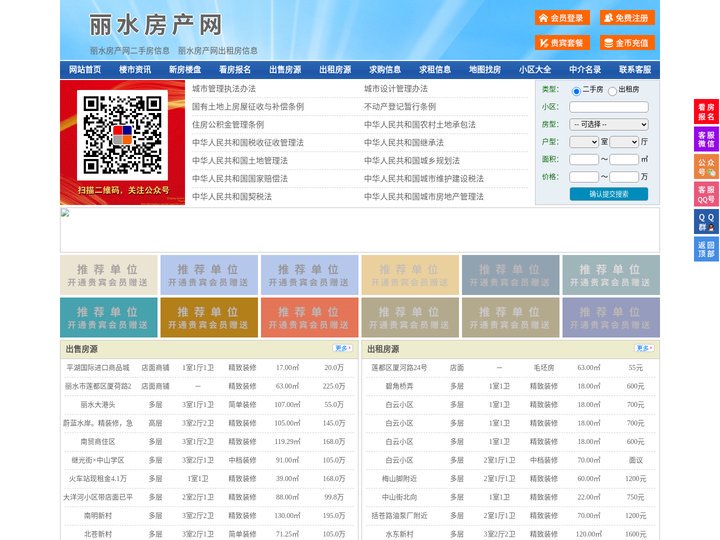Click the pink 客服QQ号 side icon
This screenshot has height=540, width=720.
[x=706, y=194]
